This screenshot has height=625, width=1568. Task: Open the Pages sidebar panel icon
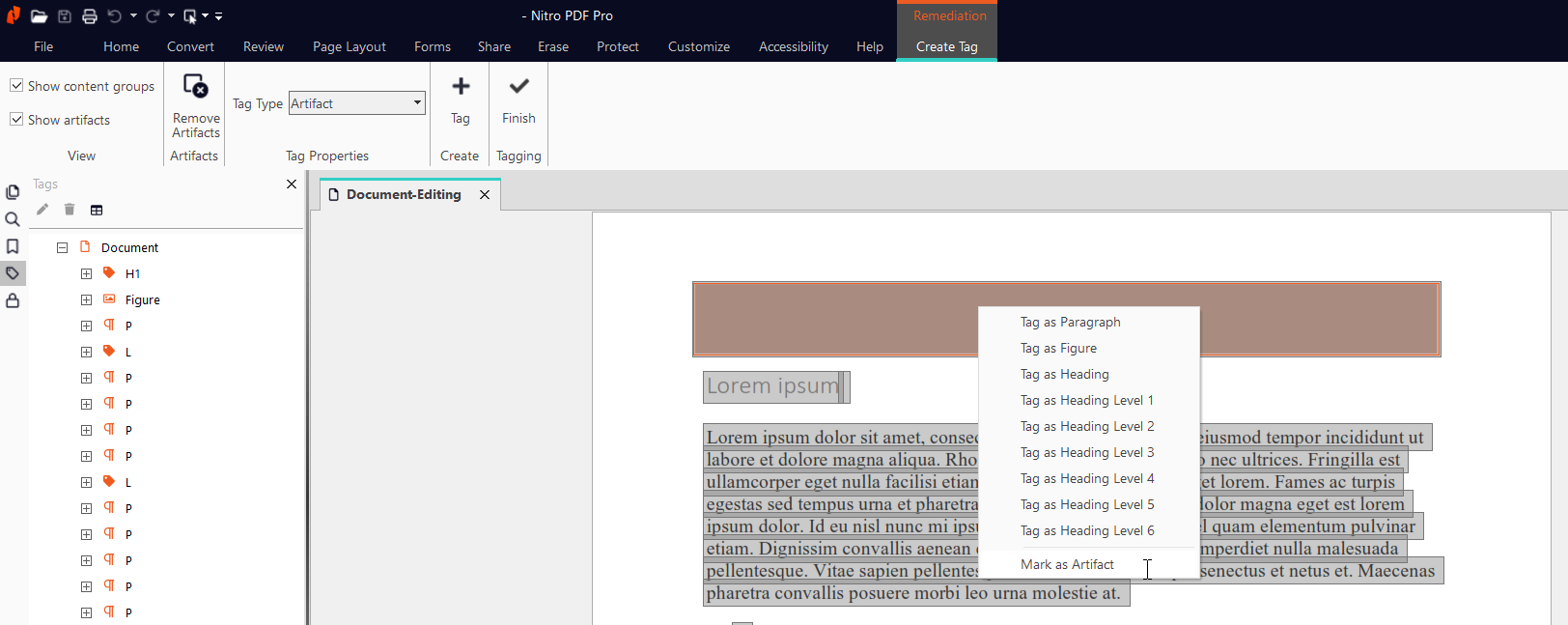tap(13, 192)
